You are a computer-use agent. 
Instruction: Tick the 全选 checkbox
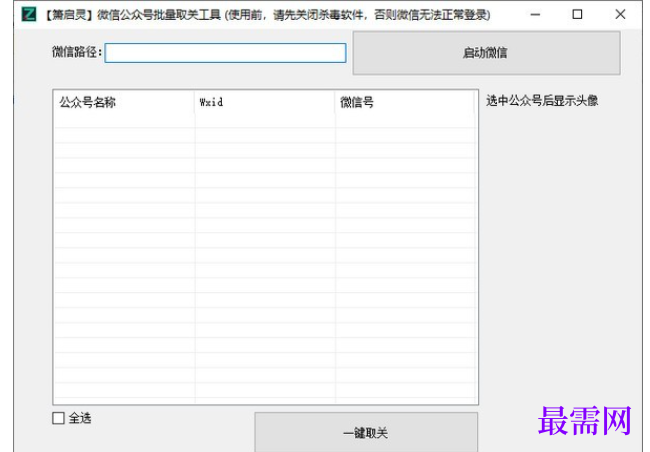coord(58,418)
